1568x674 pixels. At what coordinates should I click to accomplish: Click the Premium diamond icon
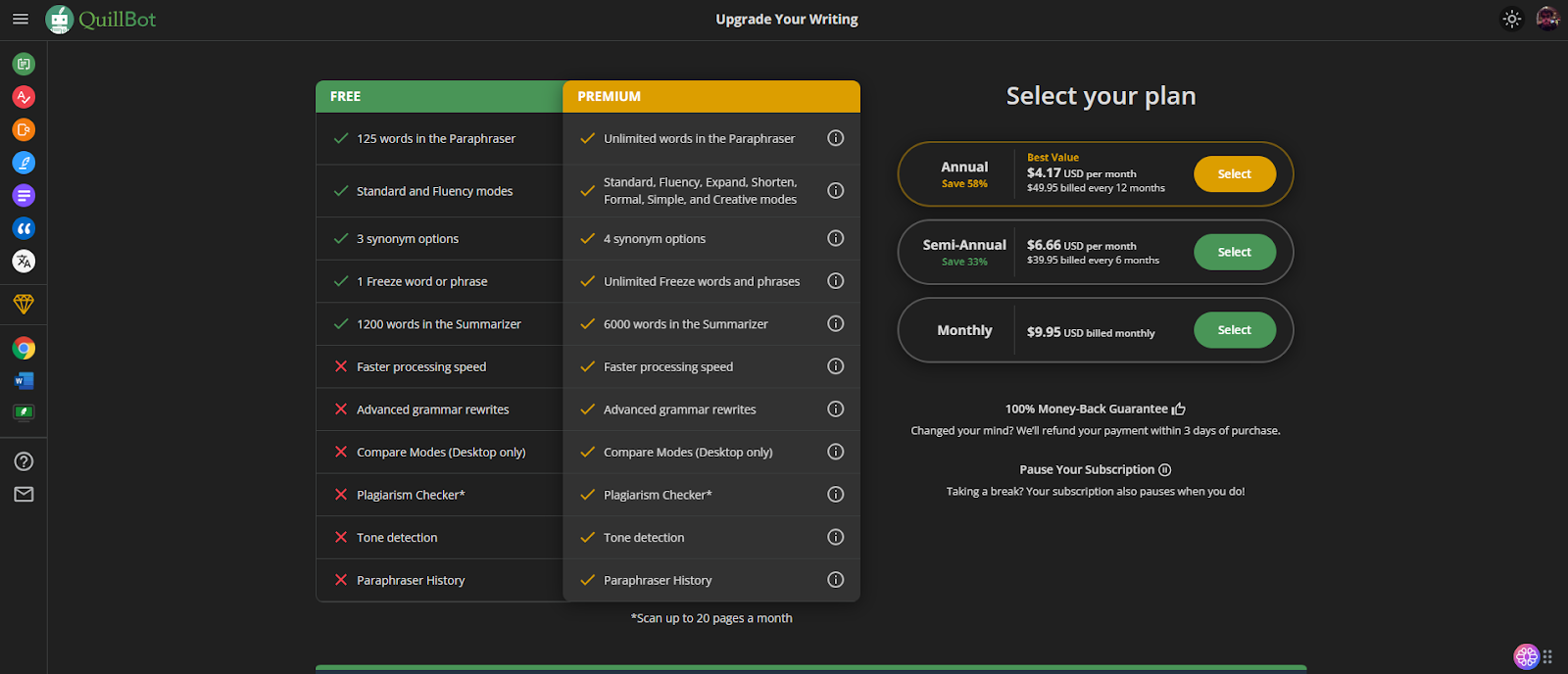24,305
